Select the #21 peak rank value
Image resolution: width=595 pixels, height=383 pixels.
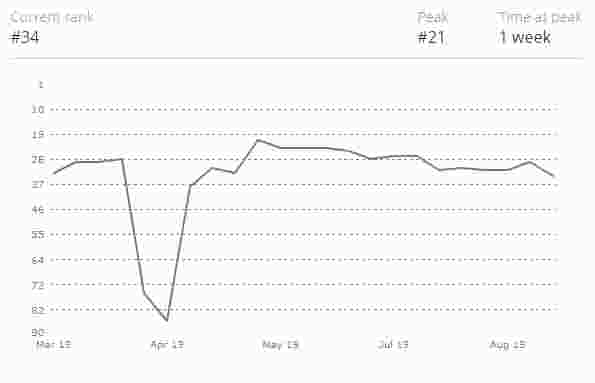(x=431, y=37)
